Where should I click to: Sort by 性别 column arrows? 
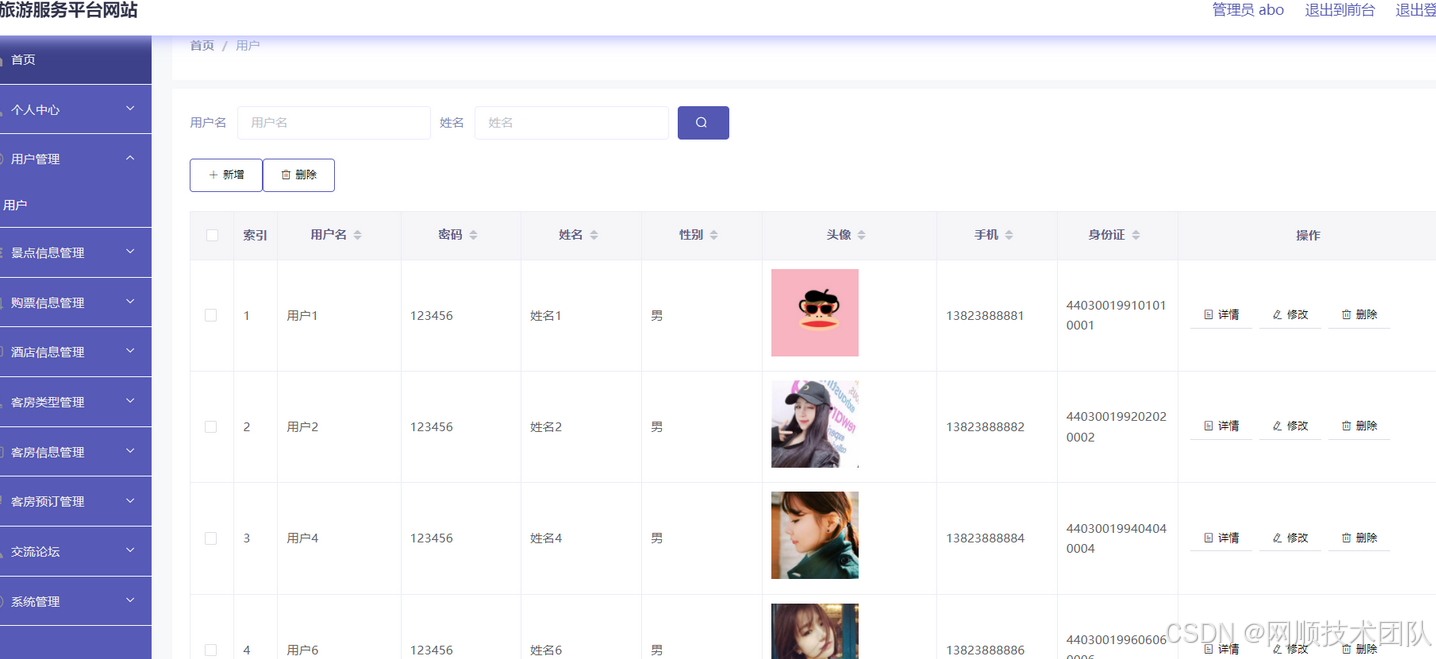tap(714, 235)
